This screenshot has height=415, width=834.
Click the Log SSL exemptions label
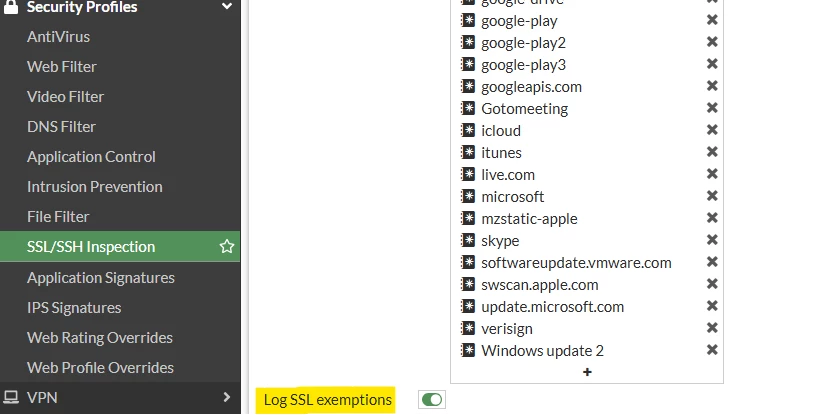point(328,400)
